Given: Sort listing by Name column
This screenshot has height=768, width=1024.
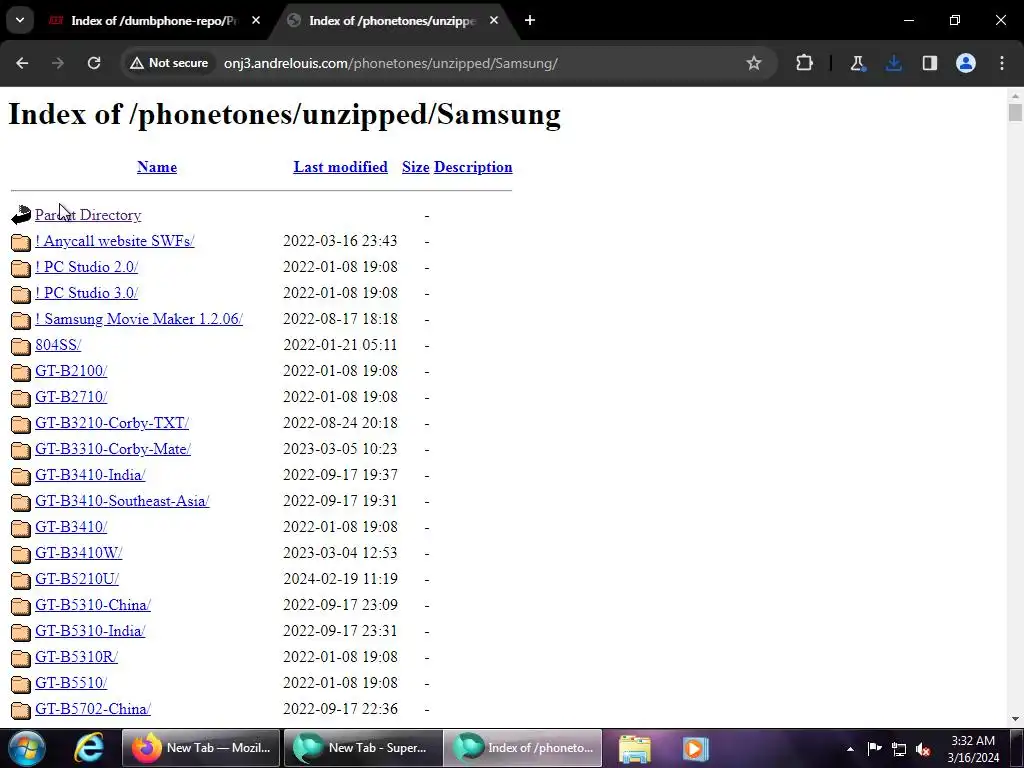Looking at the screenshot, I should 157,167.
